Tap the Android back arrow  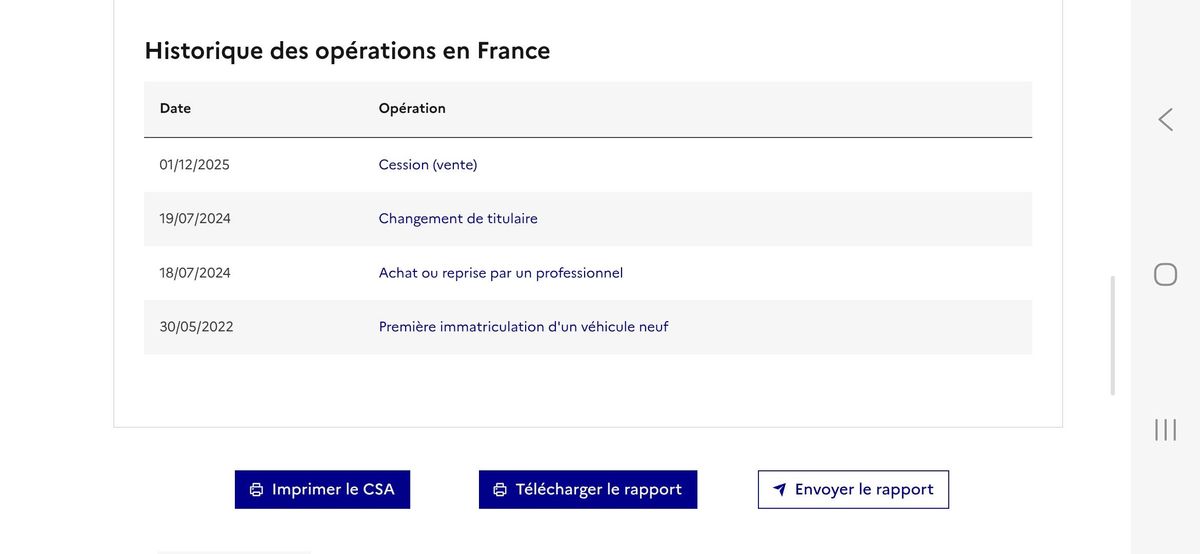pos(1165,120)
